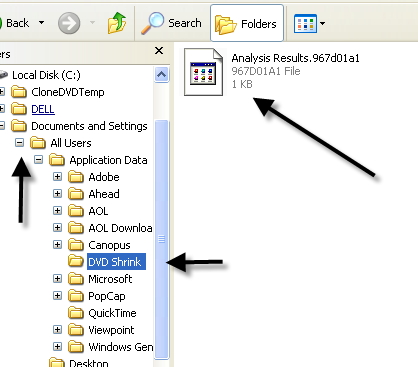Select the Application Data folder
The height and width of the screenshot is (367, 418).
click(x=108, y=160)
